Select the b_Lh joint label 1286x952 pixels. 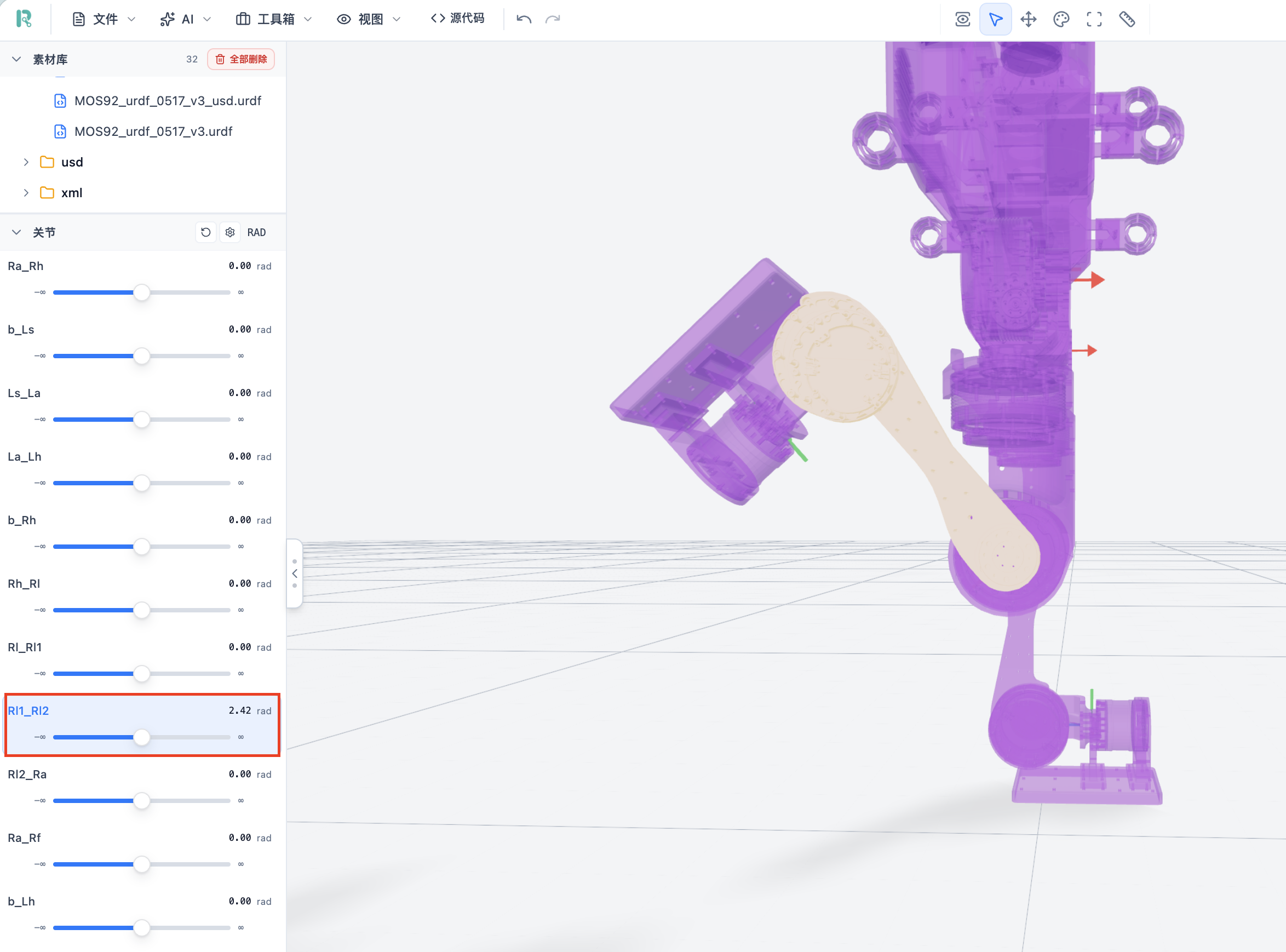pyautogui.click(x=21, y=901)
